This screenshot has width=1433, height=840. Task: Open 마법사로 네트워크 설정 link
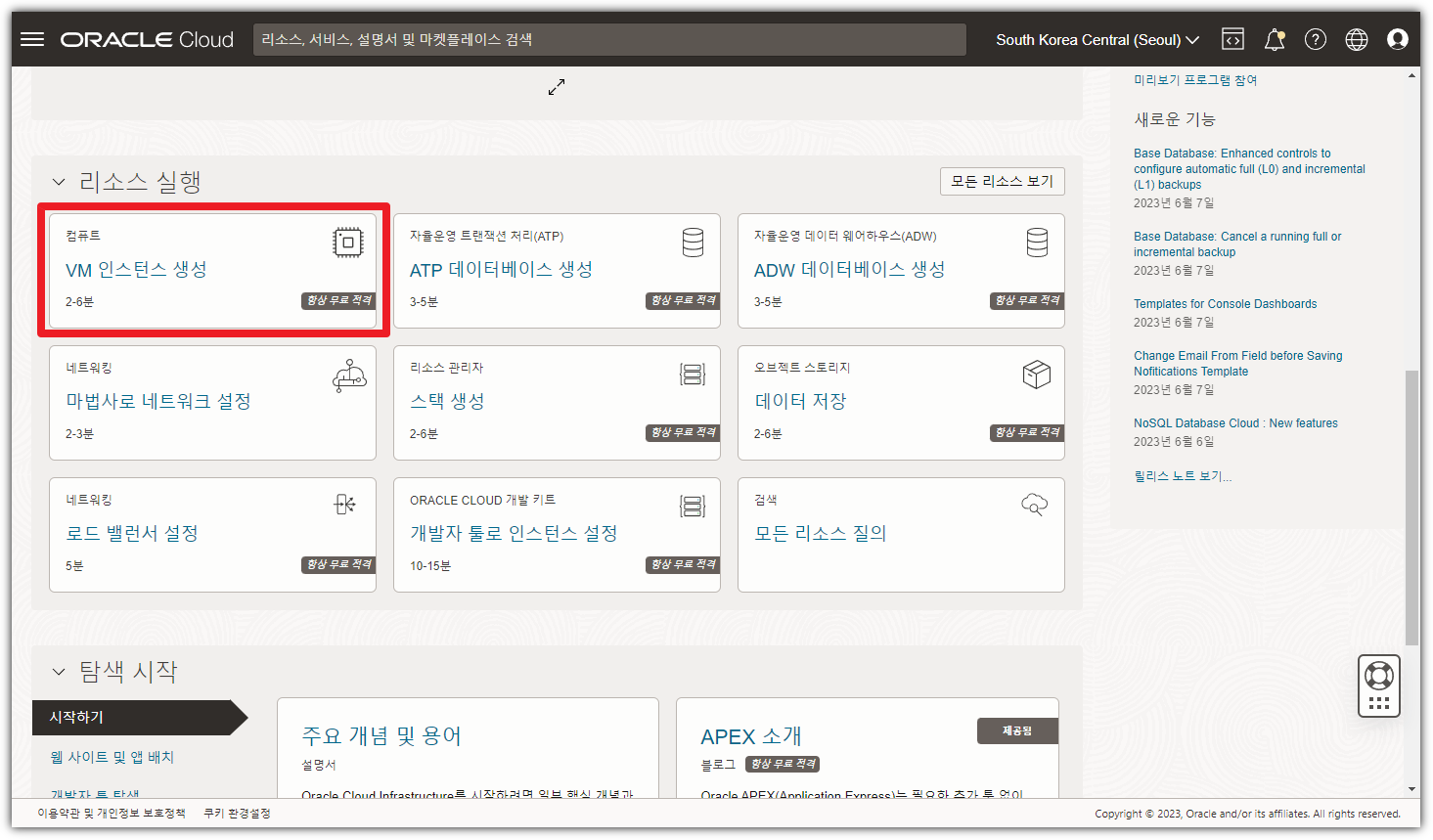click(158, 401)
